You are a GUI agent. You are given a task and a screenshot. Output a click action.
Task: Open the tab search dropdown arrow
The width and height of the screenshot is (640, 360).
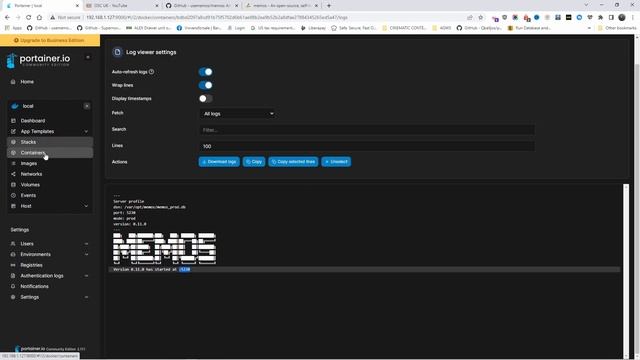(586, 5)
